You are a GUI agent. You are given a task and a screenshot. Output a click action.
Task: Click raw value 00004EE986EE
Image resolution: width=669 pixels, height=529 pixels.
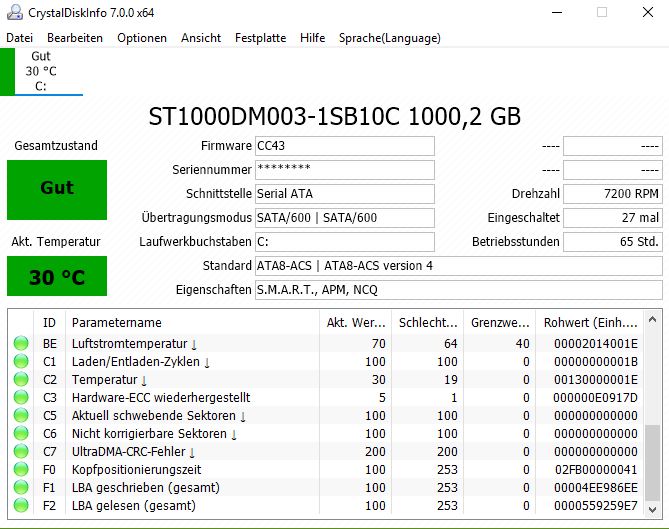(x=596, y=488)
